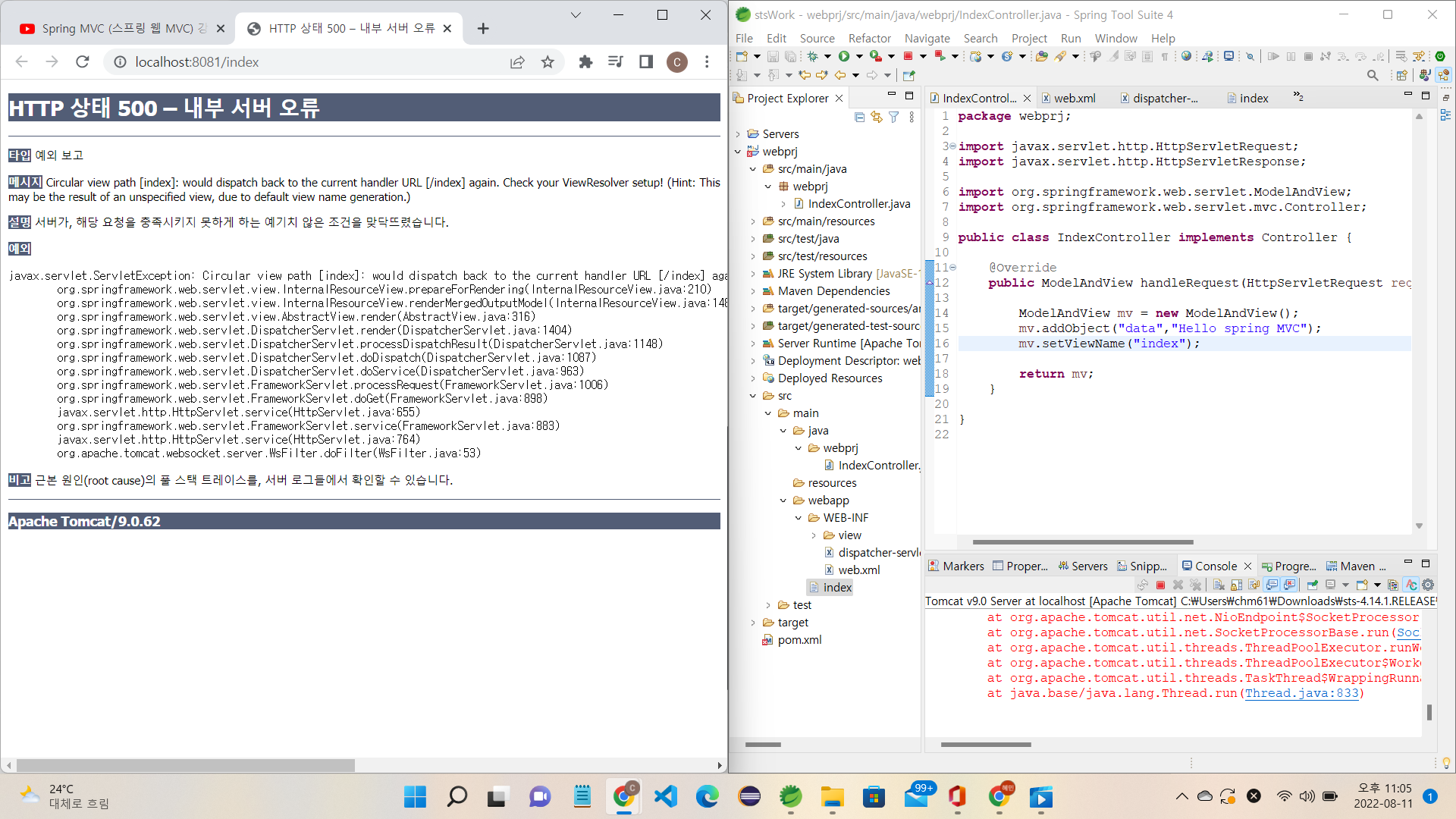Viewport: 1456px width, 819px height.
Task: Click the toolbar search magnifier icon
Action: pyautogui.click(x=1372, y=75)
